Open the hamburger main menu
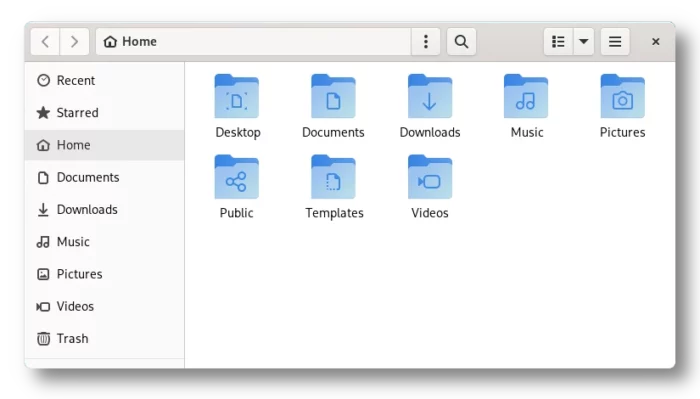The image size is (700, 399). coord(615,42)
